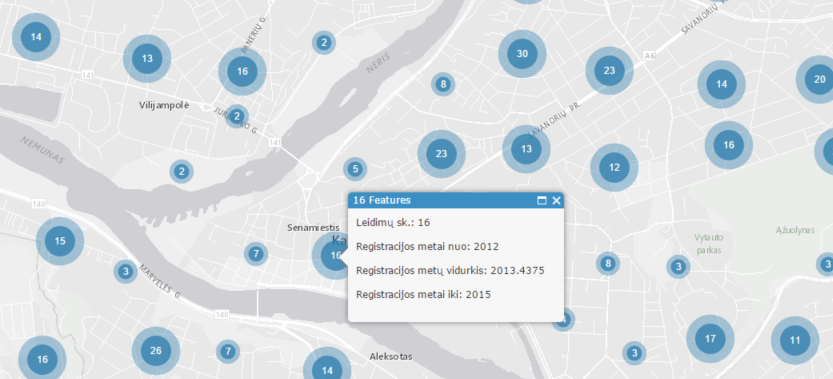Select cluster 3 on Marvelės g. street
833x379 pixels.
point(125,272)
